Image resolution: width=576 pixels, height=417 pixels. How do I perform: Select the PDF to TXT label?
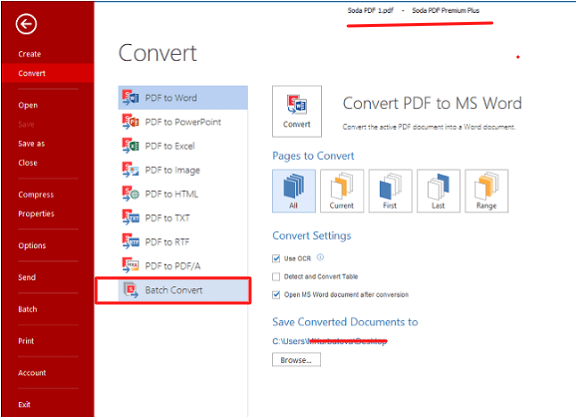tap(168, 218)
